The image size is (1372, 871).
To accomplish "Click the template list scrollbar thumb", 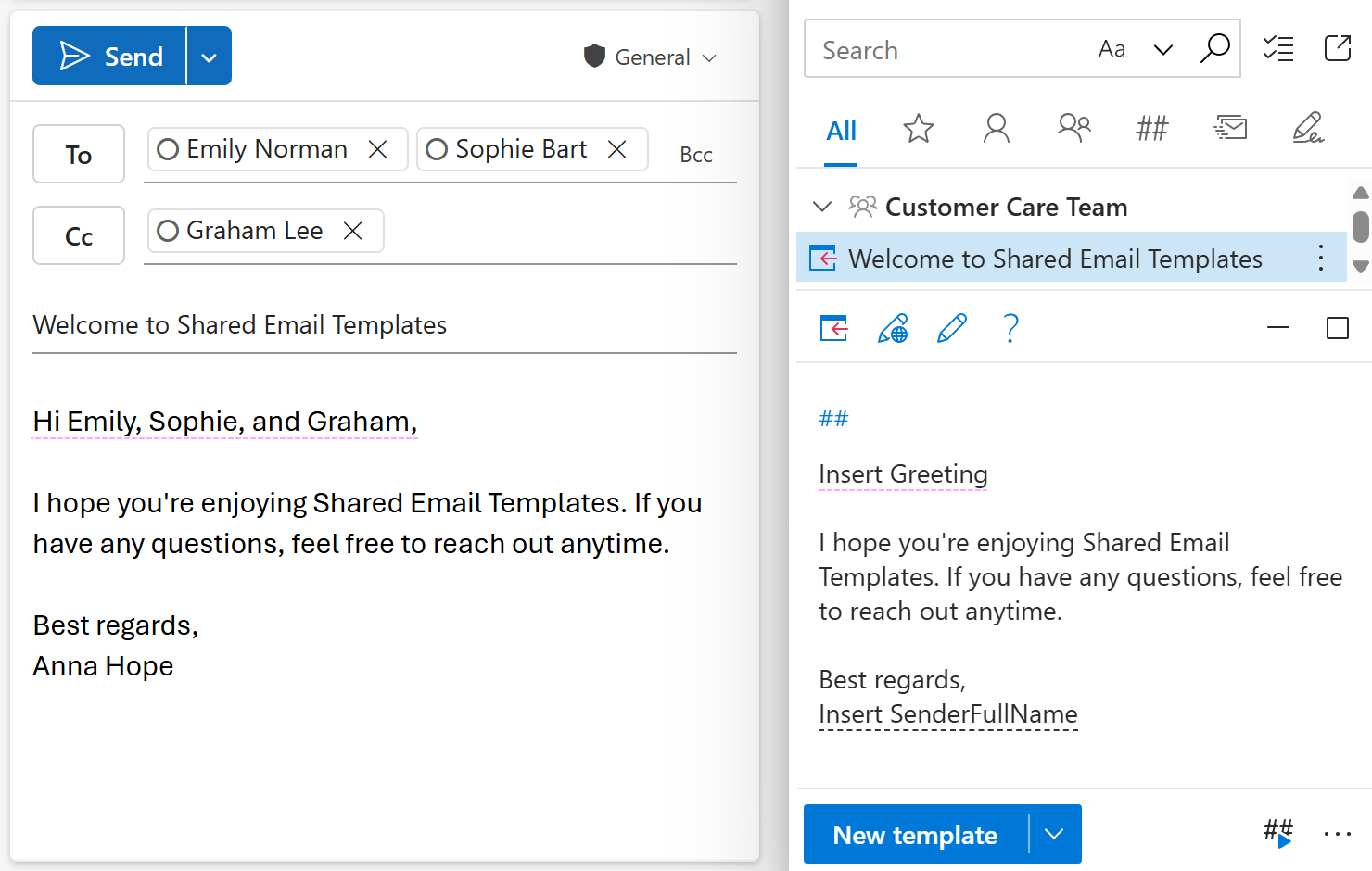I will [x=1360, y=227].
